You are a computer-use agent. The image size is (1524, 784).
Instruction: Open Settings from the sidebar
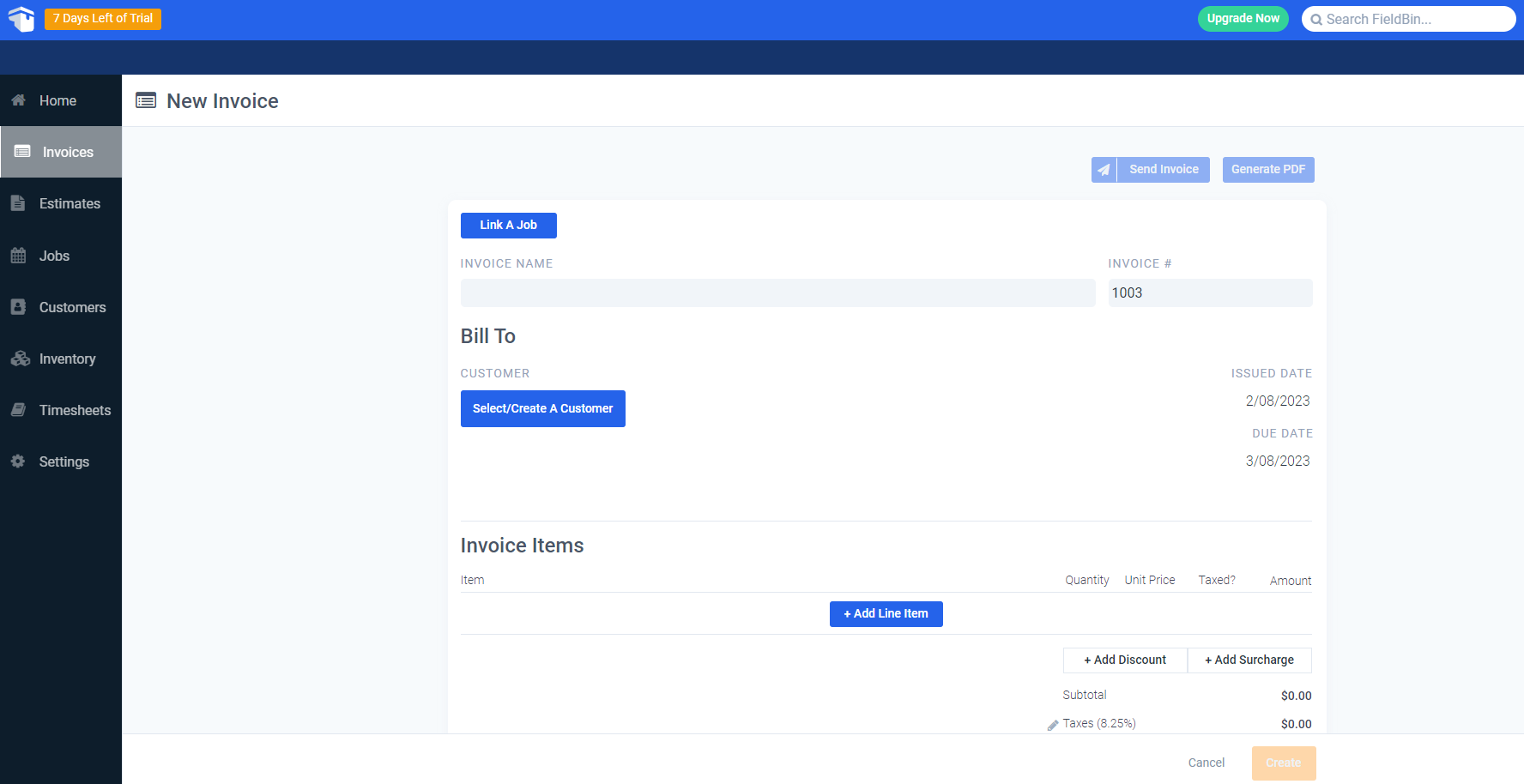click(x=61, y=461)
